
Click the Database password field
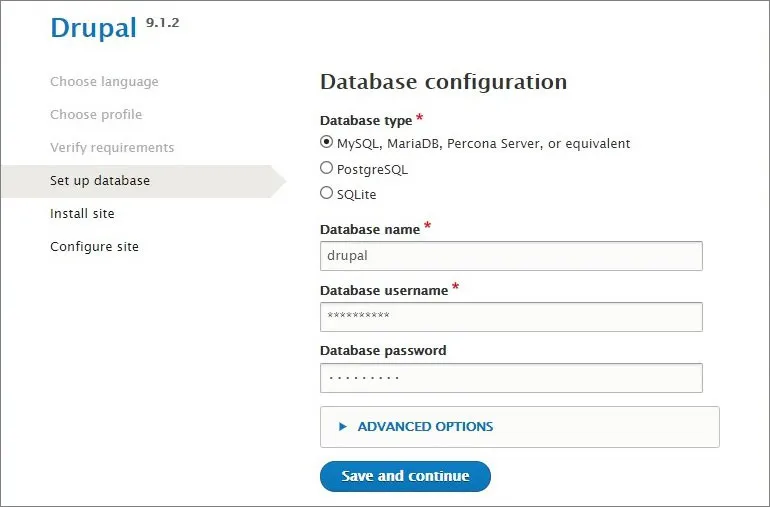click(511, 378)
